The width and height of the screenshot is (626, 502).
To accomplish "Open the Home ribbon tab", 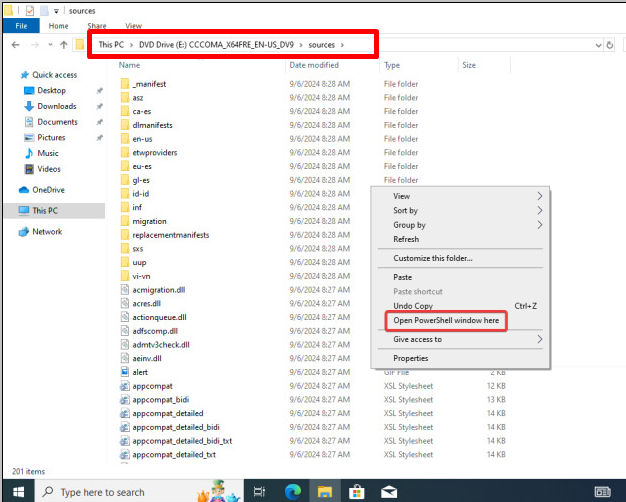I will tap(58, 26).
